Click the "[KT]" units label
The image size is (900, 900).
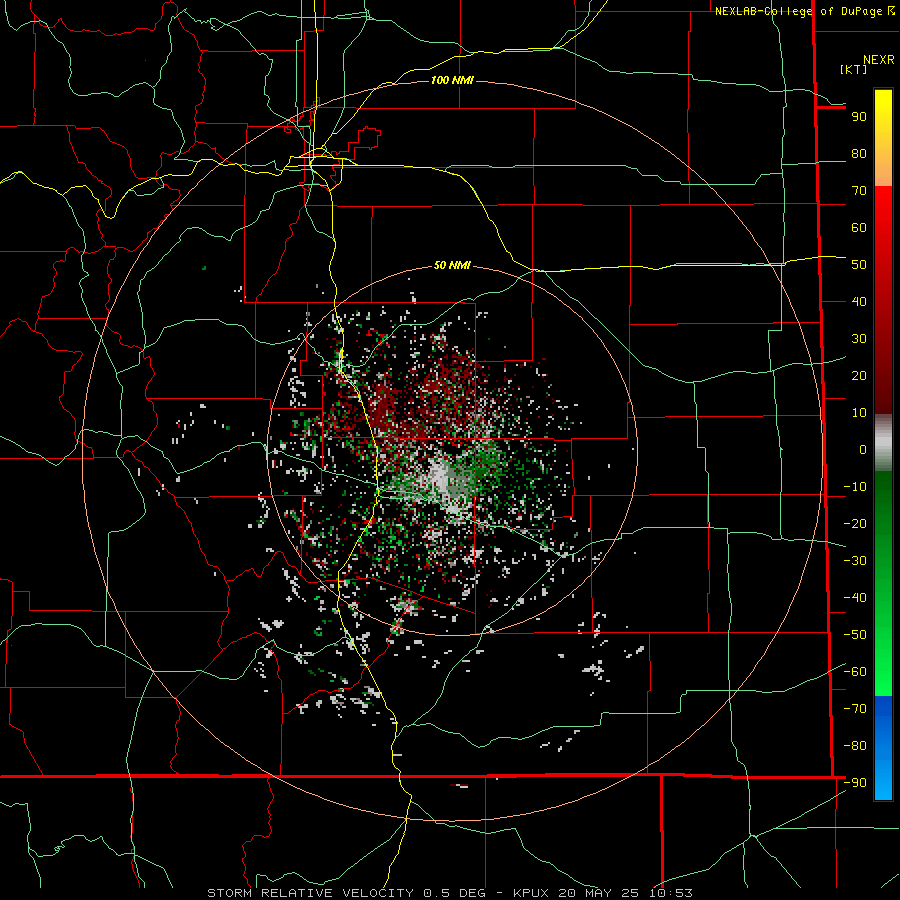[x=853, y=69]
